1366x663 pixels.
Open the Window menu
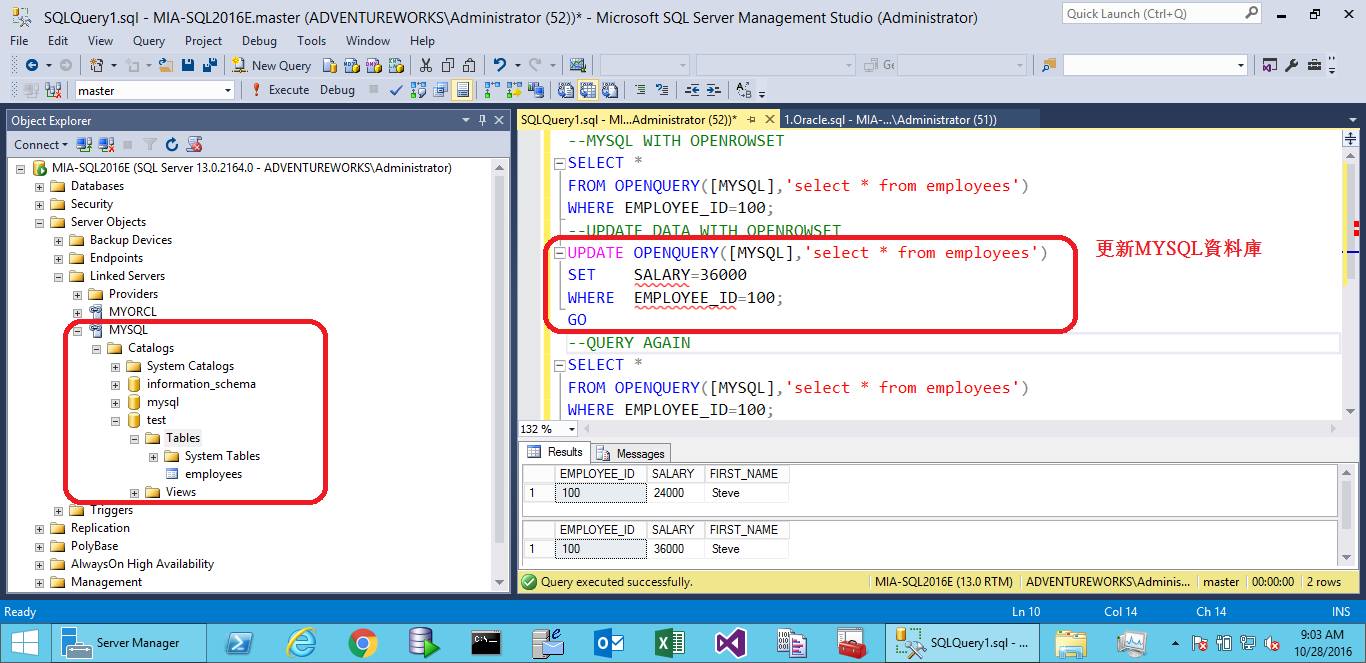pyautogui.click(x=368, y=41)
